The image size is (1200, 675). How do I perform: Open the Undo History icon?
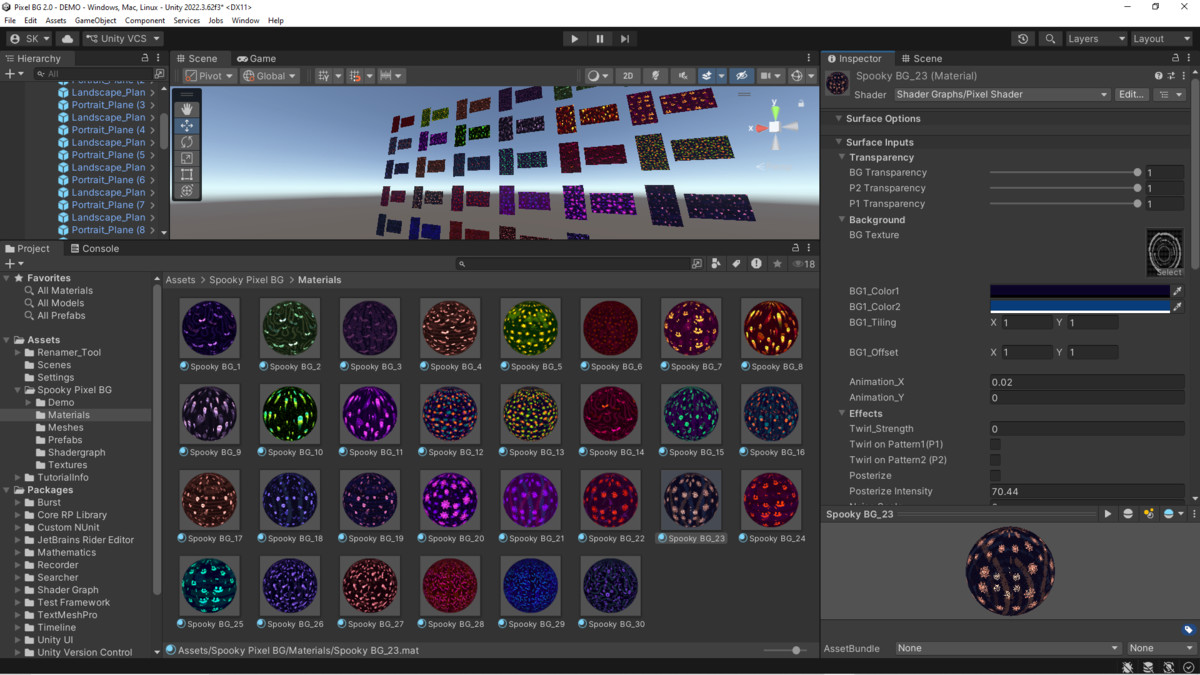1023,39
